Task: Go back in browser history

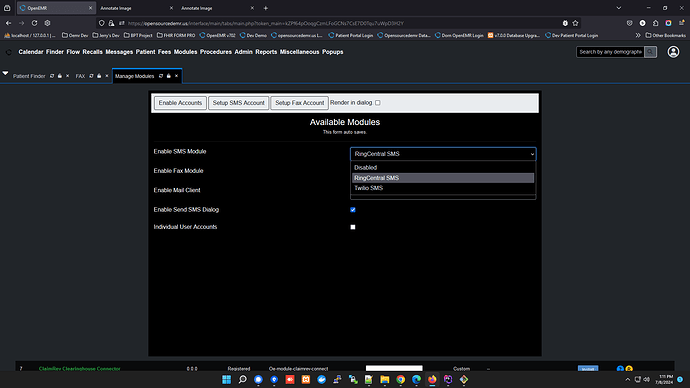Action: [x=8, y=23]
